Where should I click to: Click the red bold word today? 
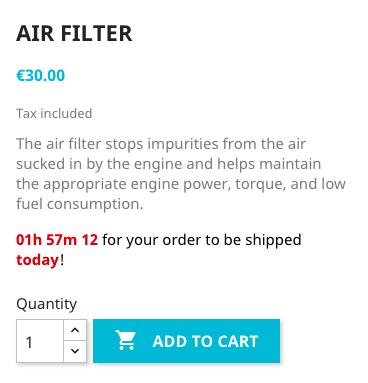coord(38,260)
